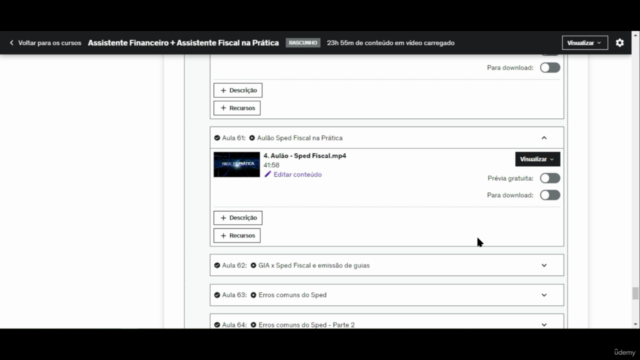
Task: Click Aula 64 title Erros comuns do Sped - Parte 2
Action: (307, 325)
